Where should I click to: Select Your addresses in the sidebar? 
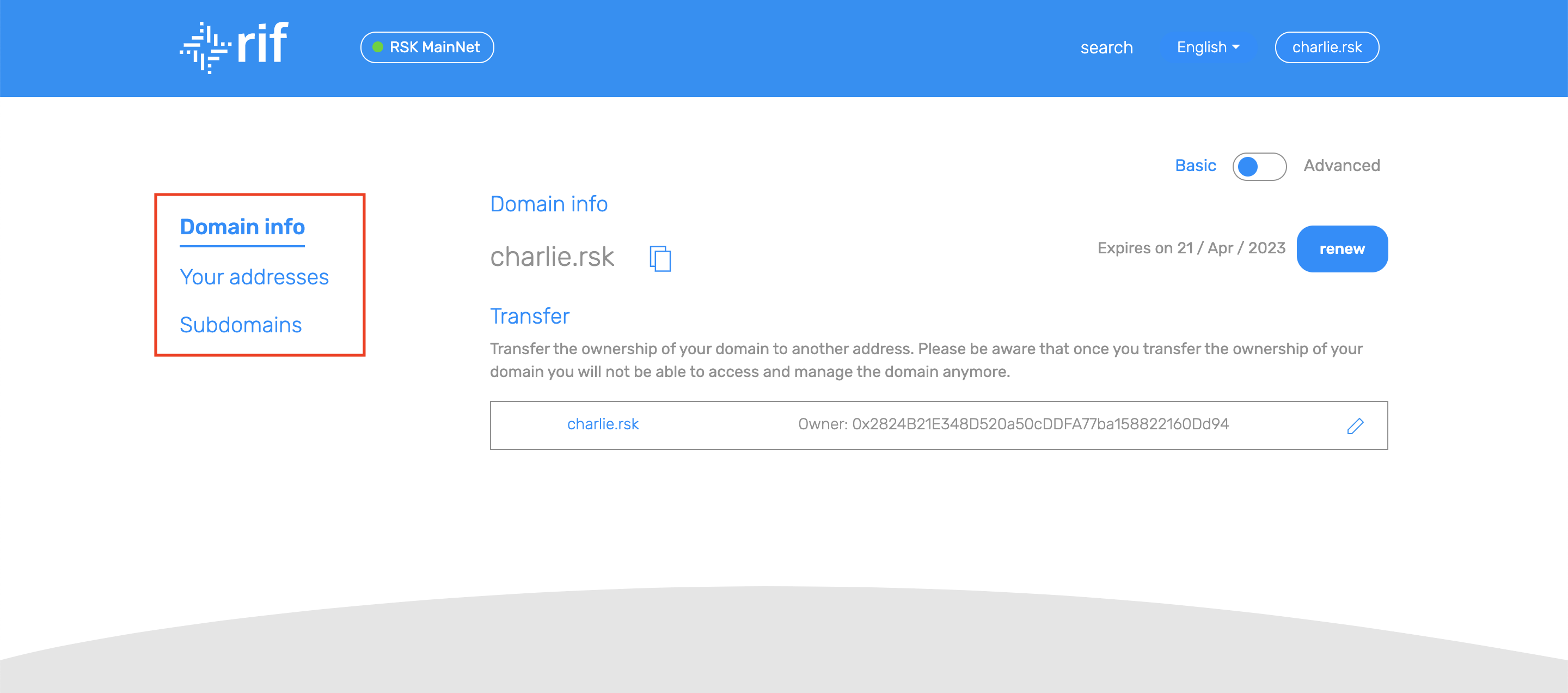pyautogui.click(x=254, y=277)
